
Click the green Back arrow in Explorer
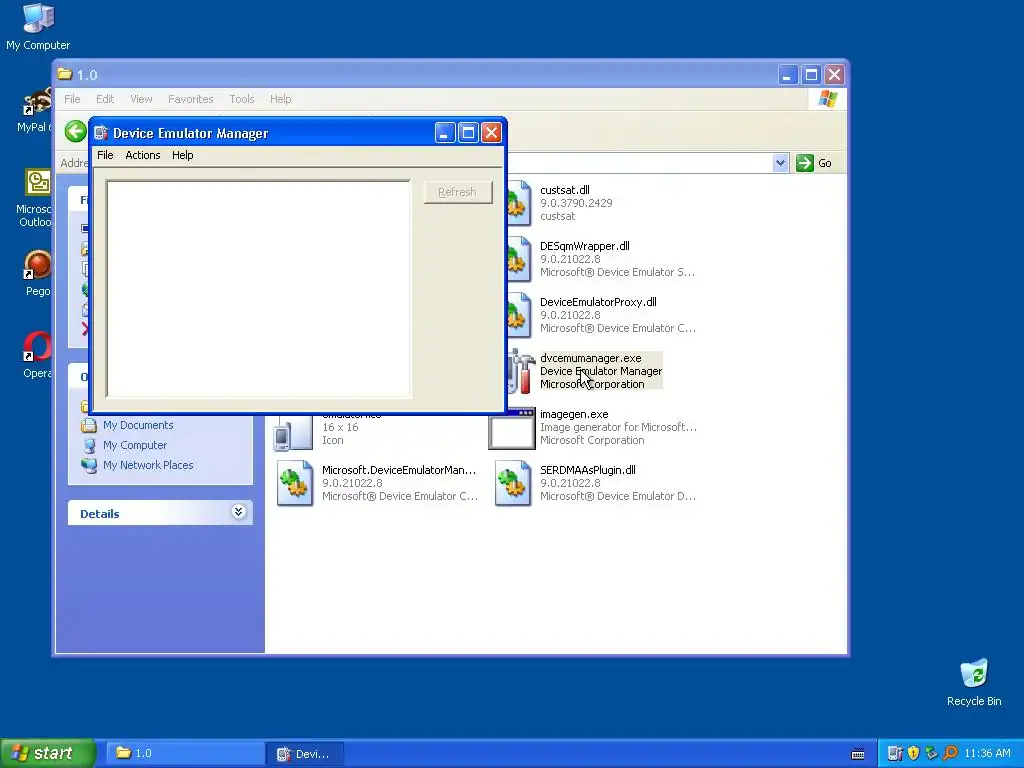coord(76,131)
